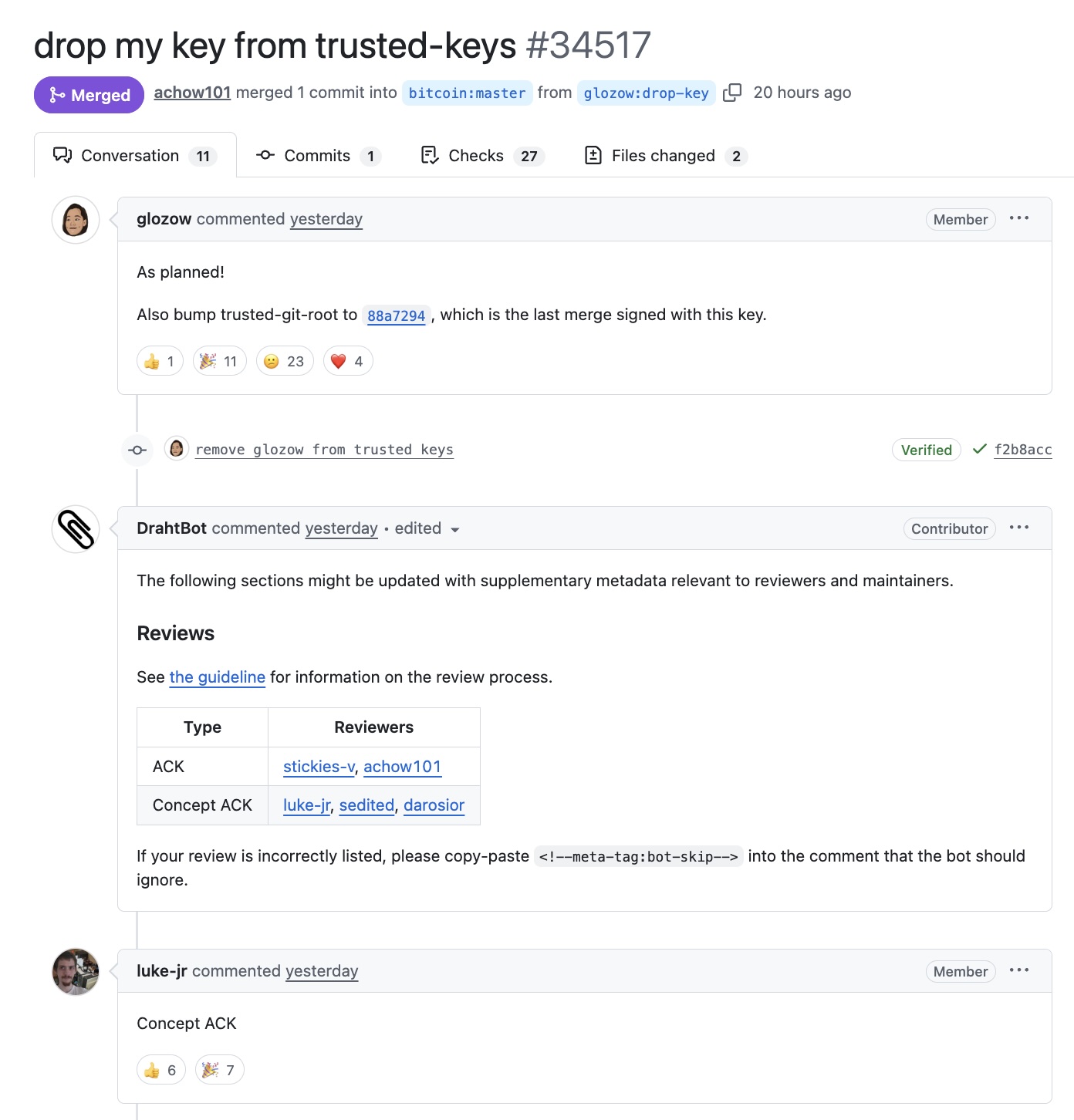Image resolution: width=1074 pixels, height=1120 pixels.
Task: Click the commit icon beside 'remove glozow from trusted keys'
Action: click(137, 450)
